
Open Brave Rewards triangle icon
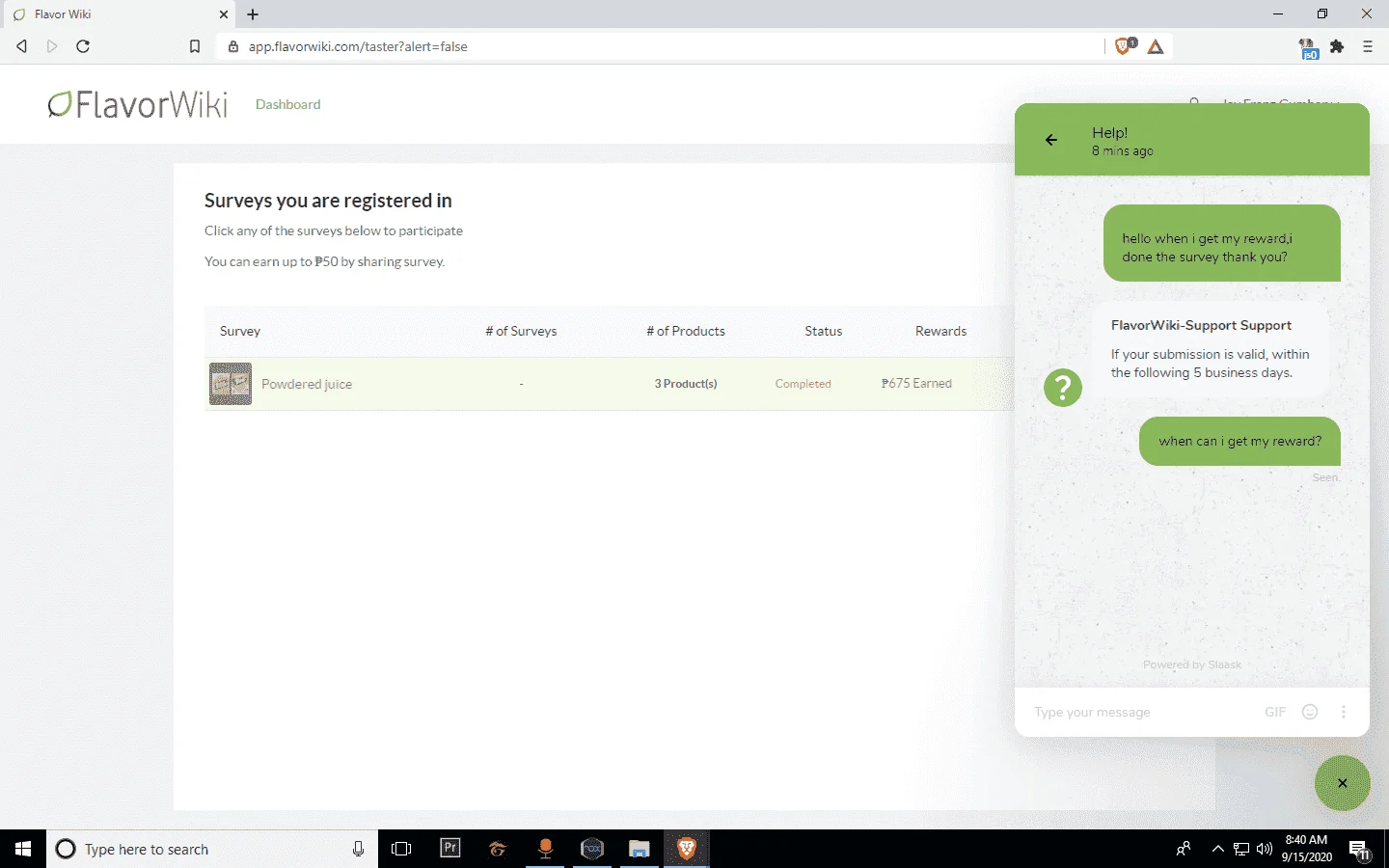pyautogui.click(x=1156, y=46)
